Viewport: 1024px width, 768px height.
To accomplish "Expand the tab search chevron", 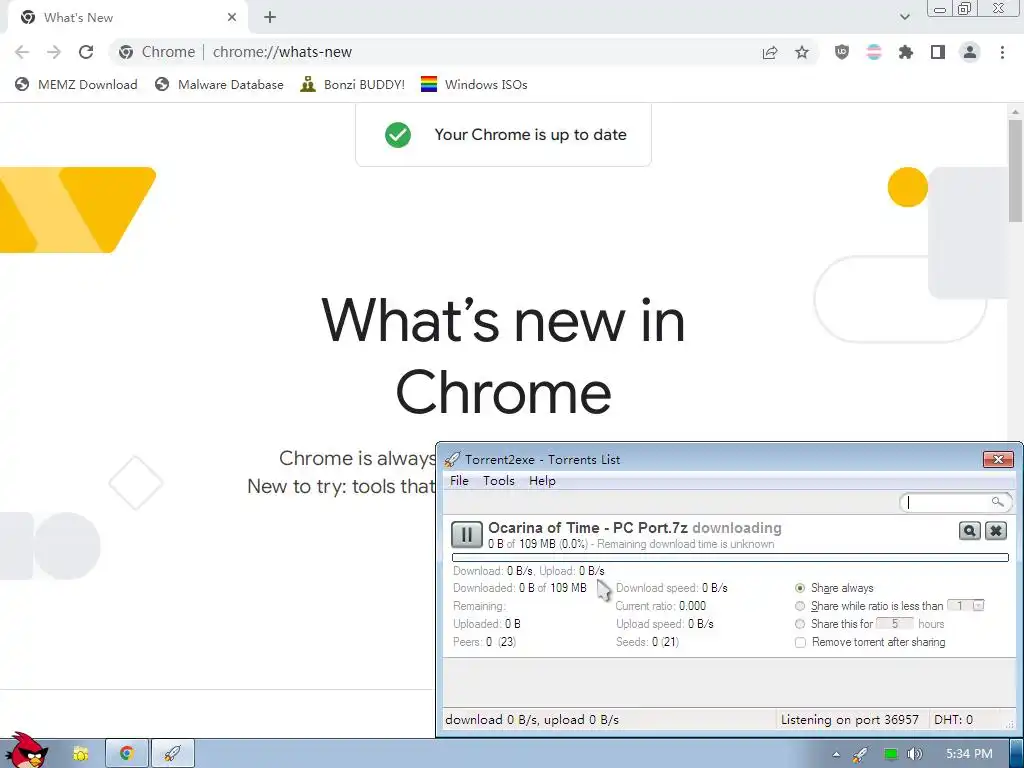I will [x=904, y=18].
